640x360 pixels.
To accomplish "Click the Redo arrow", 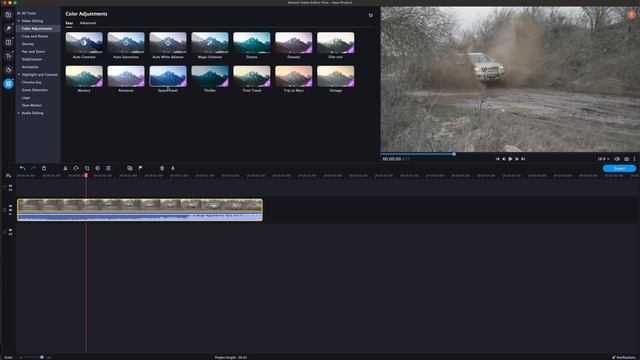I will [x=33, y=168].
